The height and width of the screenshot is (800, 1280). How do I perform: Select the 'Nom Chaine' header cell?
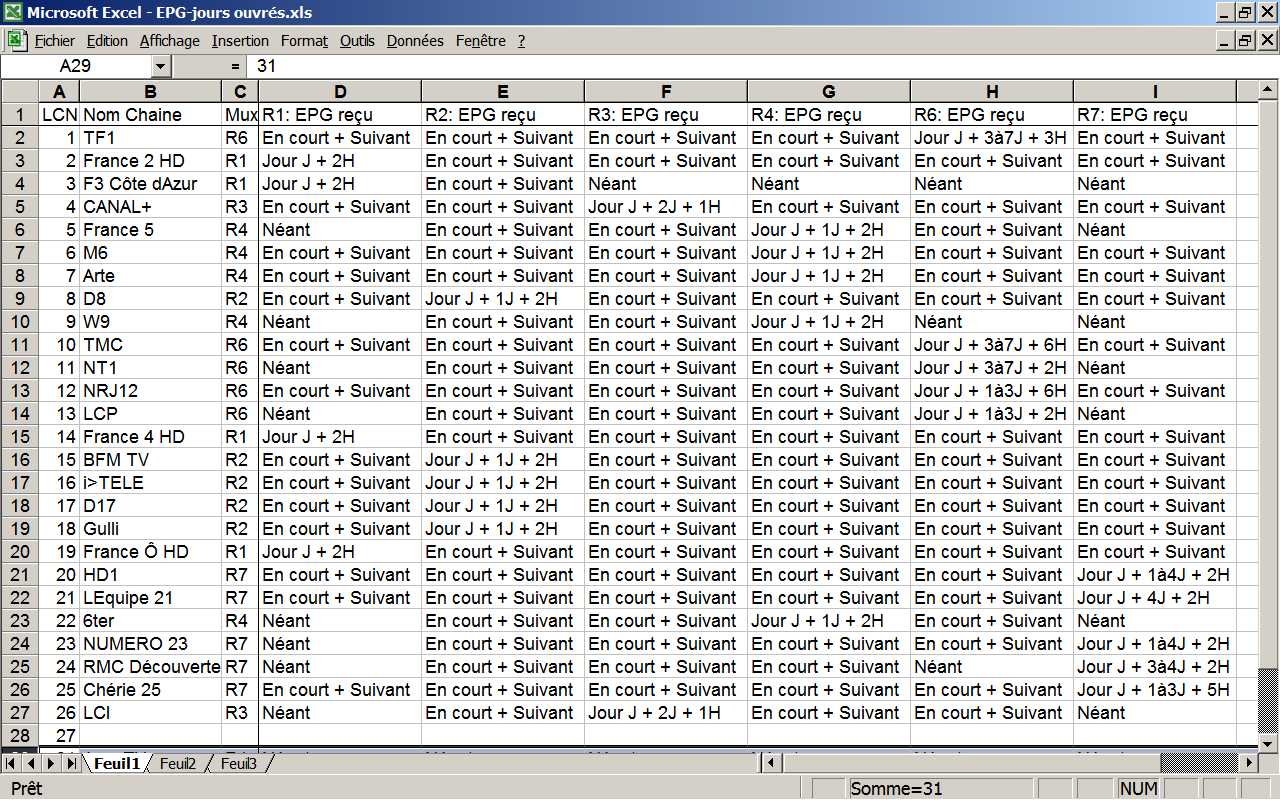(x=151, y=115)
